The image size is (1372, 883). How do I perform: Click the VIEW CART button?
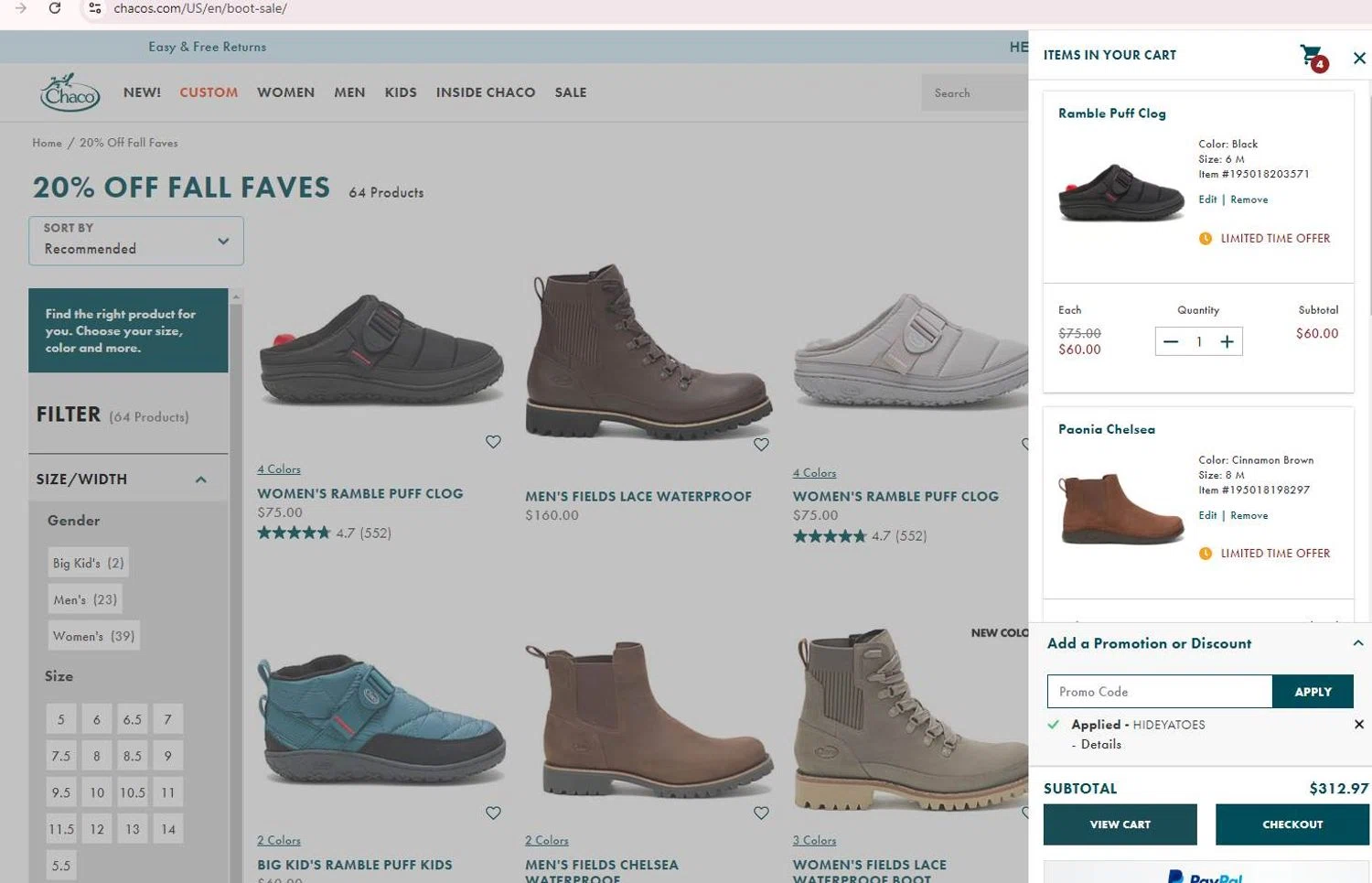coord(1120,824)
